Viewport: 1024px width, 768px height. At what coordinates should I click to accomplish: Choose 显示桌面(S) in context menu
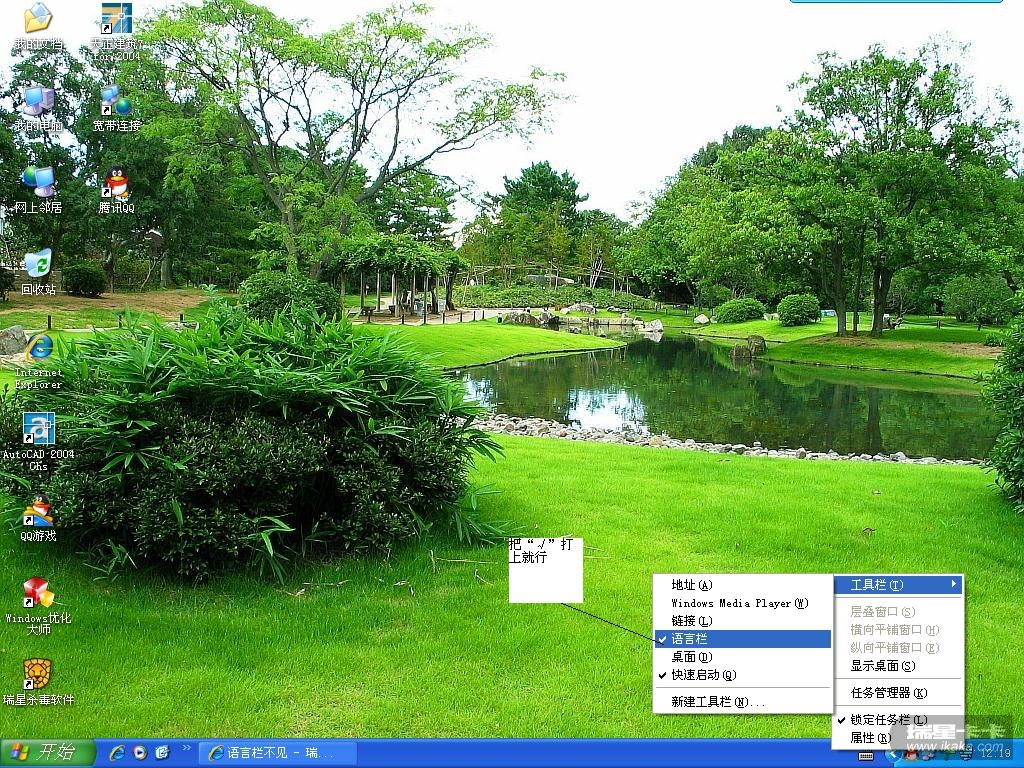point(899,666)
